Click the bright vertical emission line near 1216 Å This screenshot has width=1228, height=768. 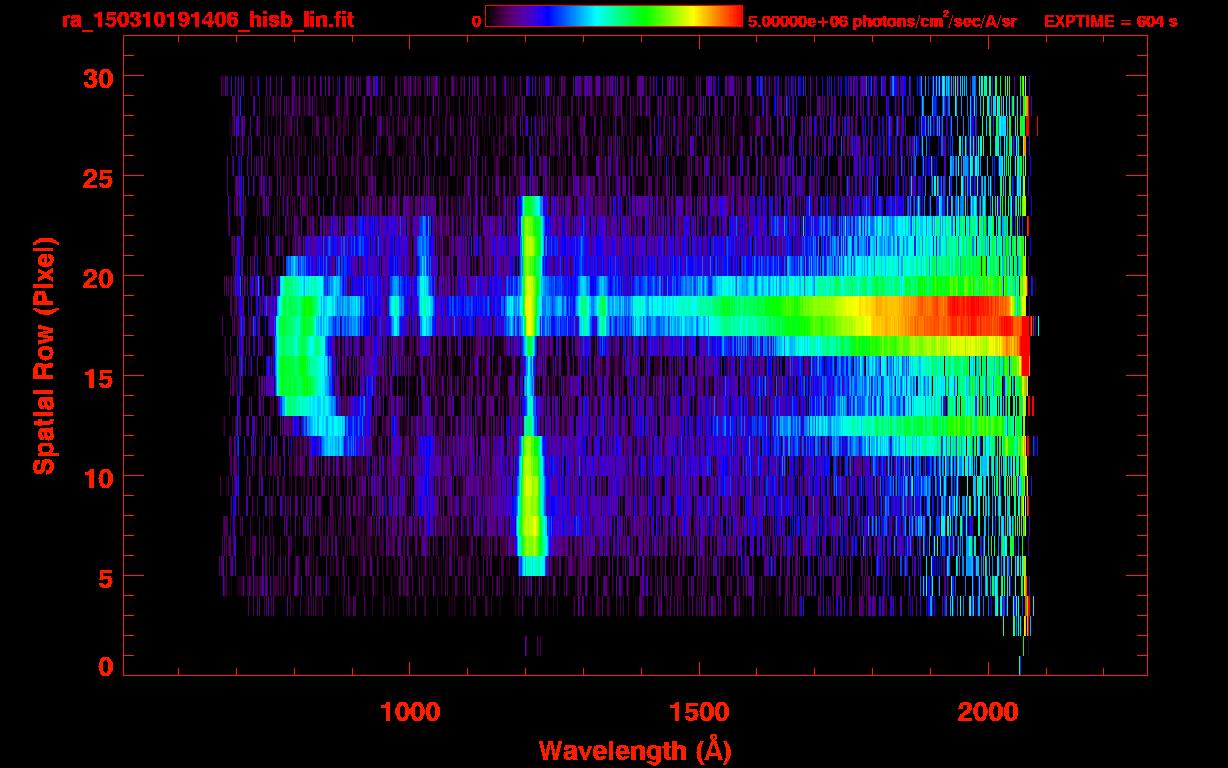[531, 385]
